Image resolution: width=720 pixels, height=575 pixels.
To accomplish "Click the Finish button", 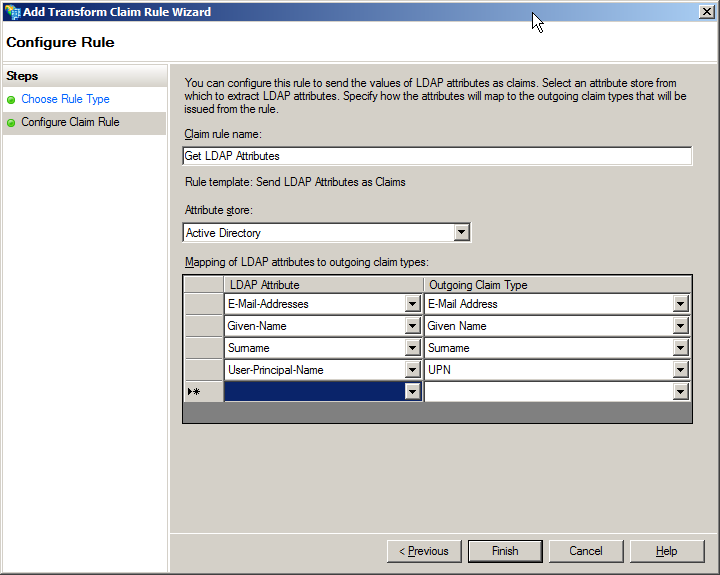I will point(505,551).
